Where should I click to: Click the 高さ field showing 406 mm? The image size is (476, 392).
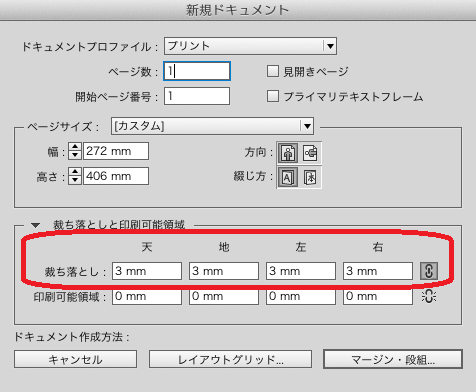116,176
